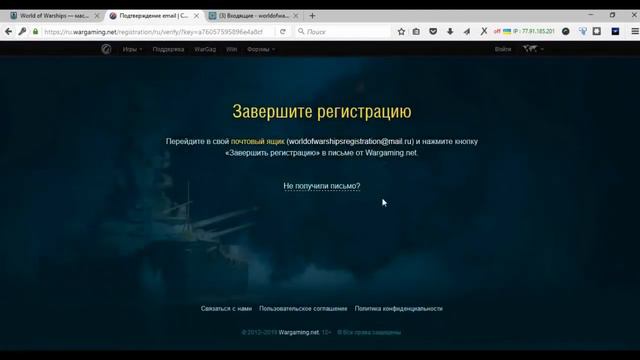The image size is (640, 360).
Task: Select the Подтверждение email tab
Action: 153,16
